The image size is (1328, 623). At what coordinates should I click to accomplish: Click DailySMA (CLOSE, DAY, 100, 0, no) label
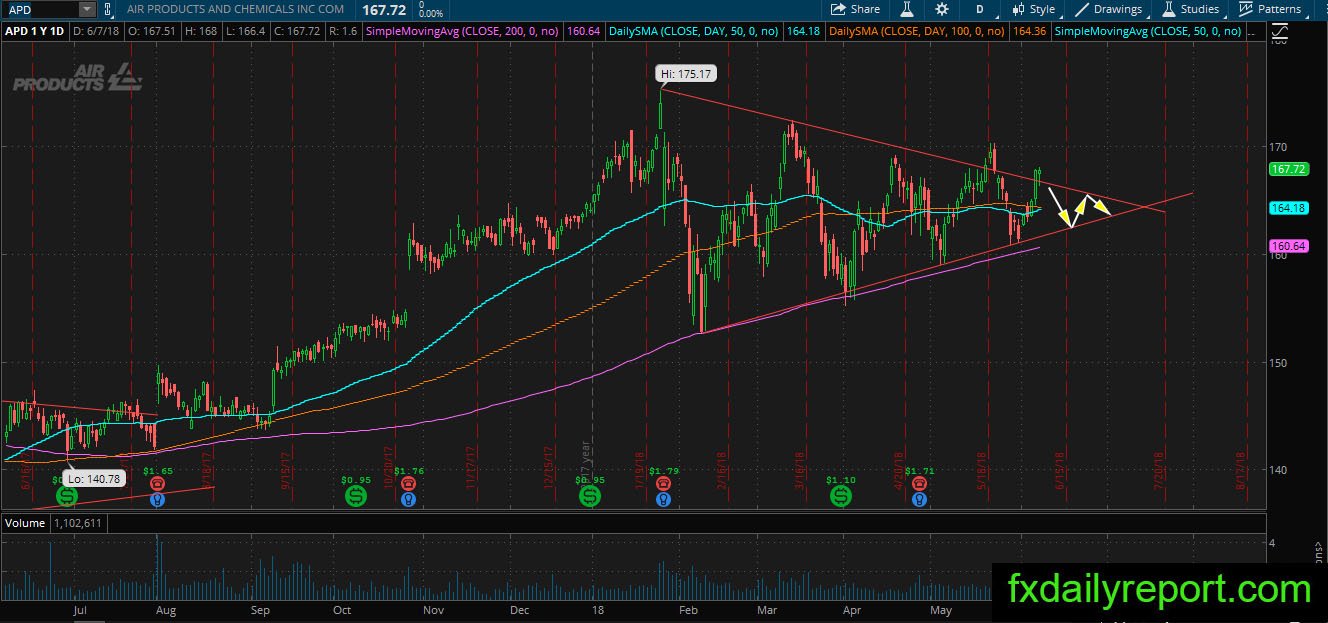point(917,32)
